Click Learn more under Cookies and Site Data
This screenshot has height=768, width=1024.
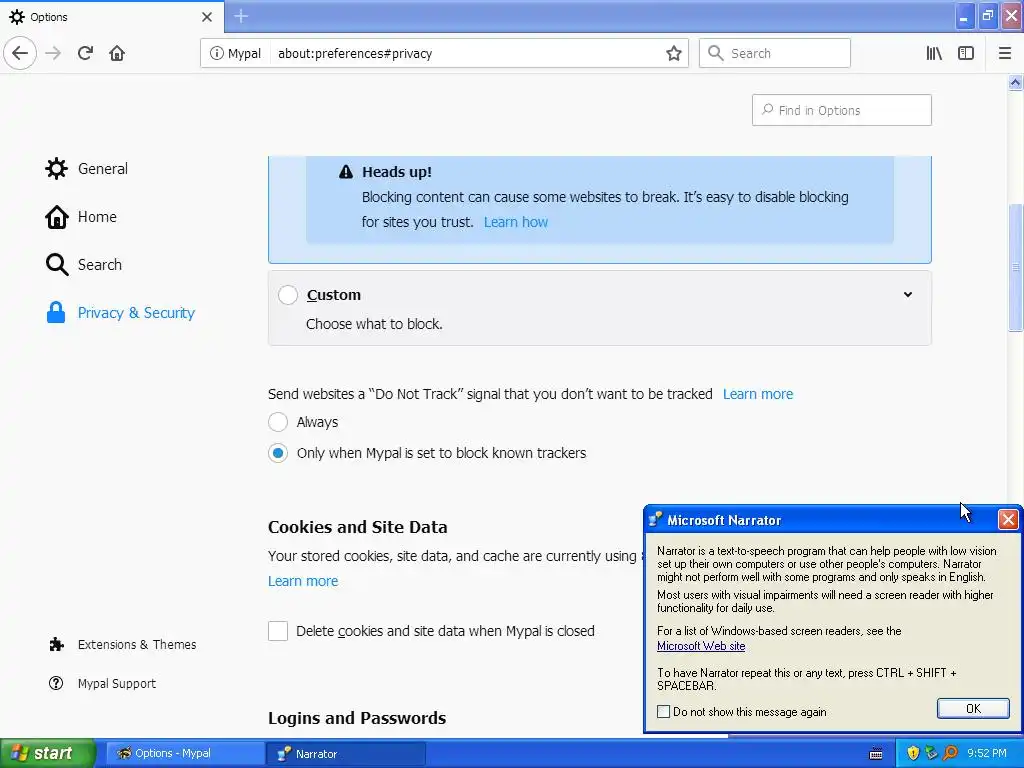click(x=303, y=581)
